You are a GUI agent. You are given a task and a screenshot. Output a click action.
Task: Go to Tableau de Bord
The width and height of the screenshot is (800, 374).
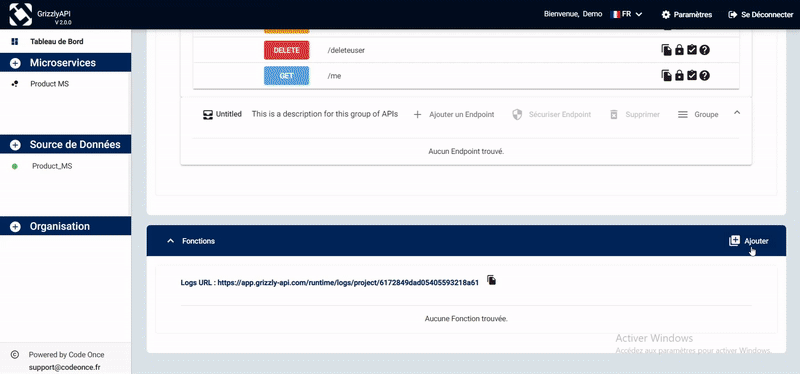tap(56, 41)
